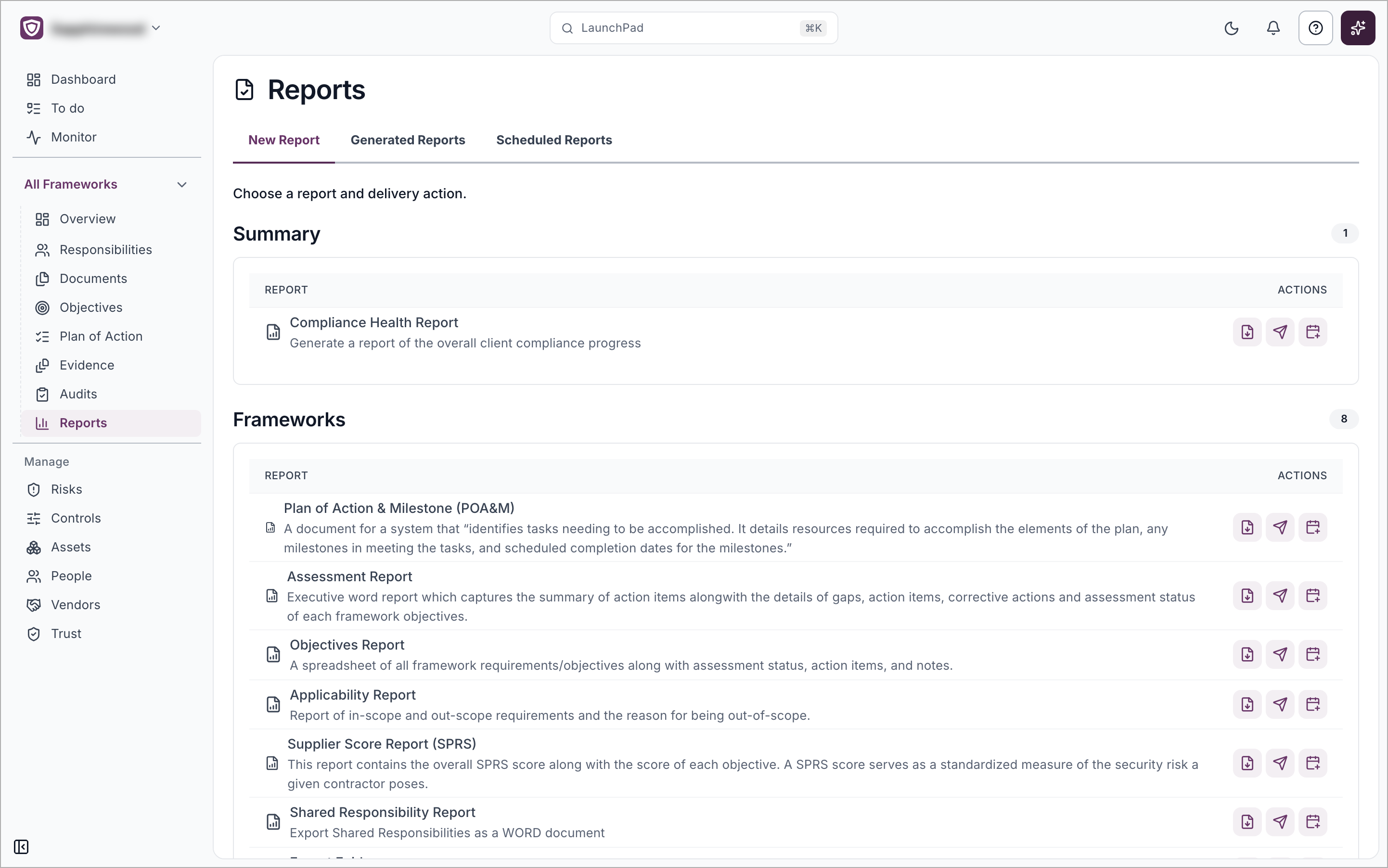Click the Objectives Report title
The image size is (1388, 868).
(347, 645)
